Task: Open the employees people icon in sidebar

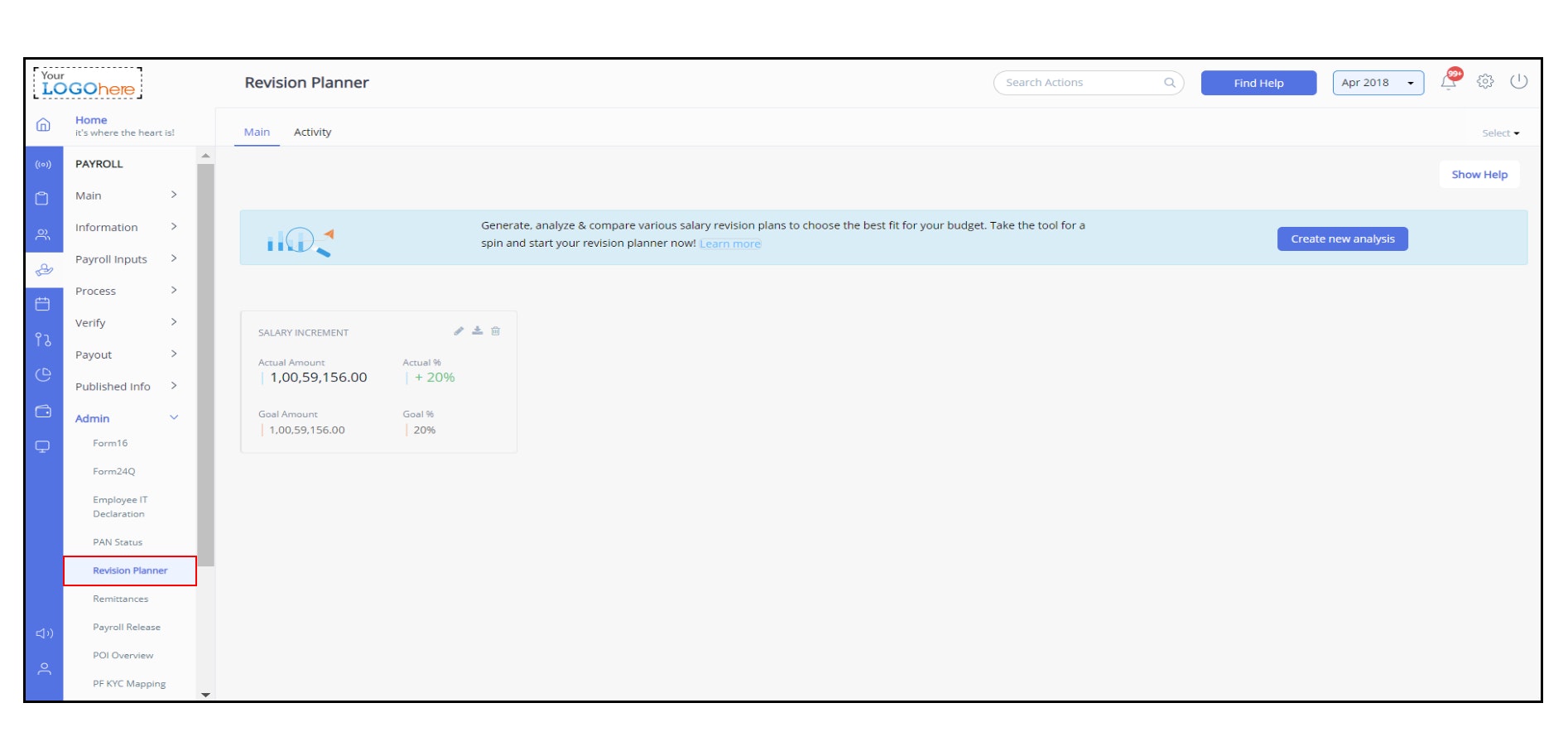Action: [x=43, y=235]
